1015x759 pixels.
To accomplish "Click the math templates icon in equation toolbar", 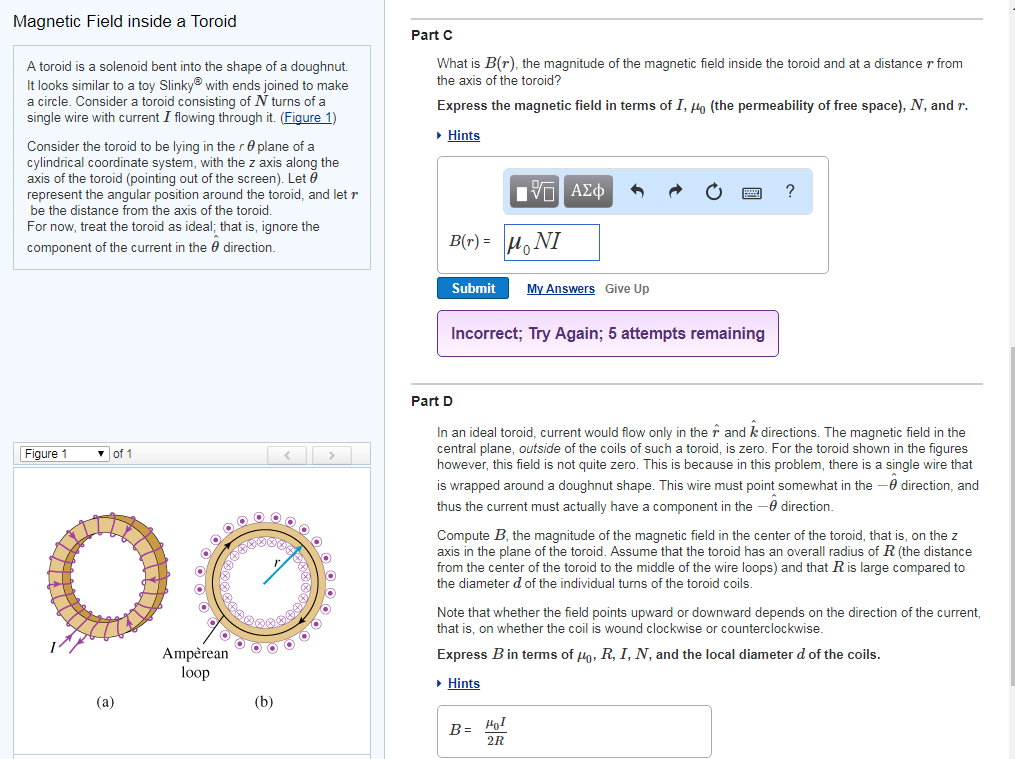I will [x=535, y=190].
